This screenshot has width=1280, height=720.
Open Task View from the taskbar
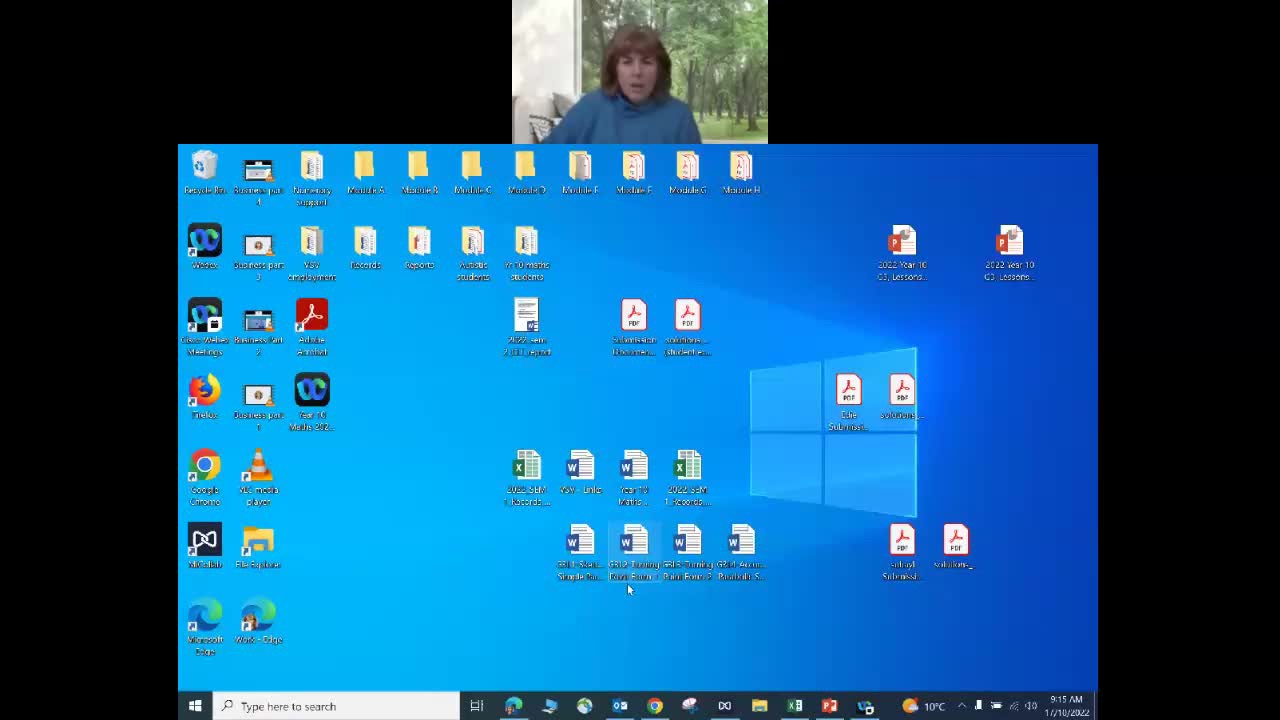pyautogui.click(x=477, y=706)
